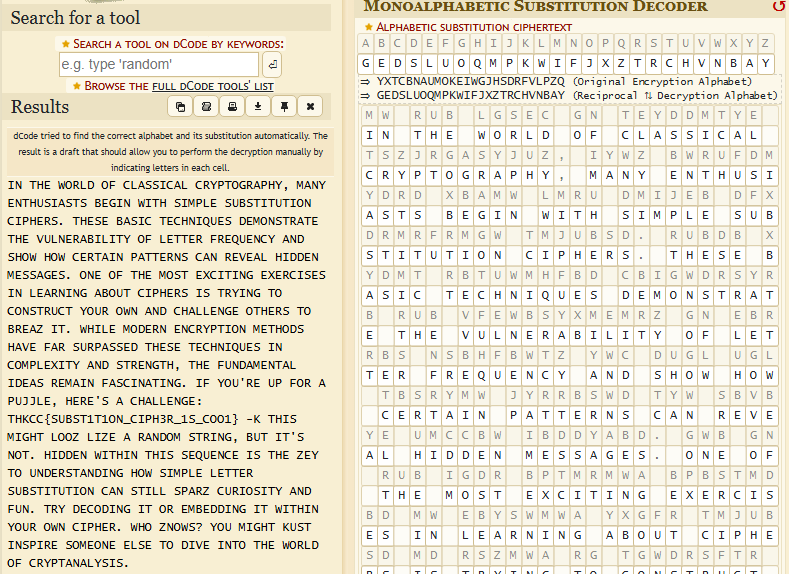The width and height of the screenshot is (789, 574).
Task: Select the substitution input under header A
Action: tap(366, 64)
